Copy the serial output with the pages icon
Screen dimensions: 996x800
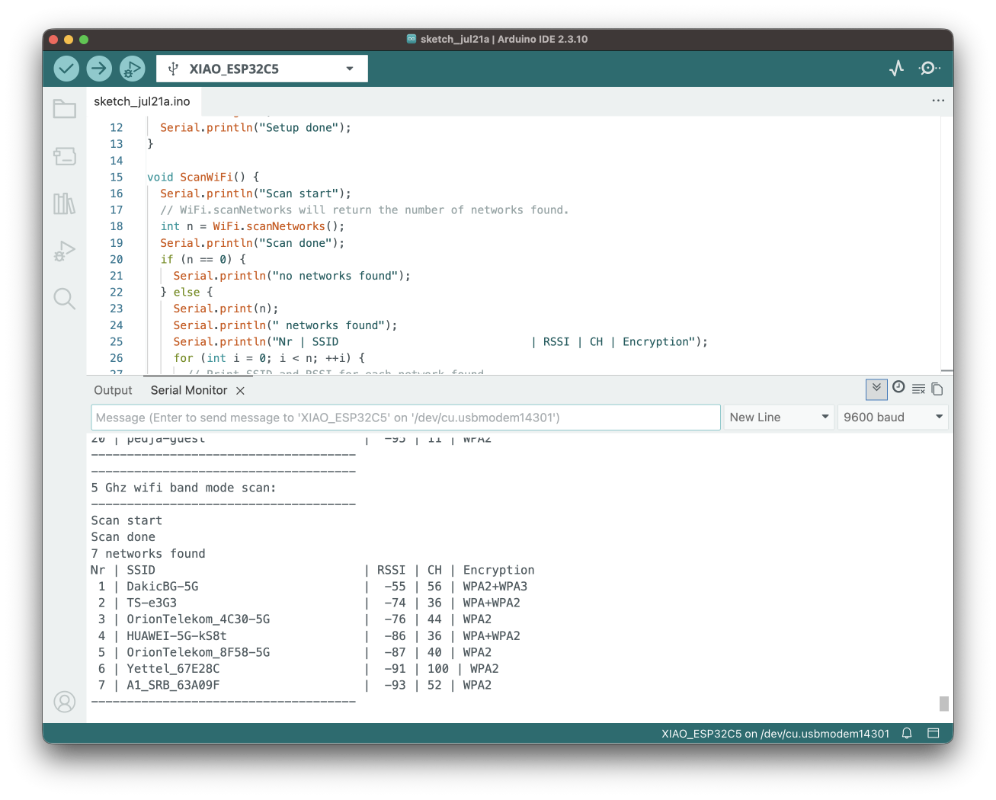click(x=937, y=388)
